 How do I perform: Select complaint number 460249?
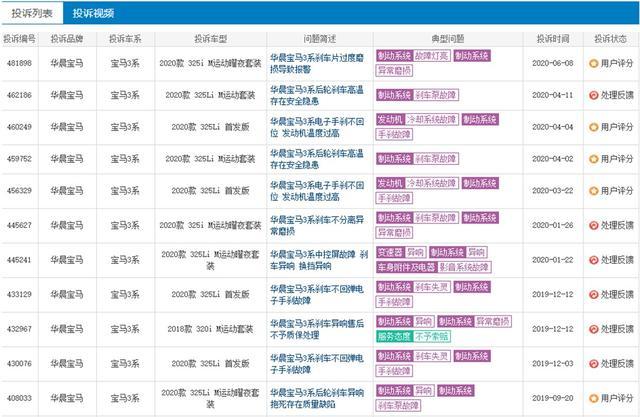(19, 127)
